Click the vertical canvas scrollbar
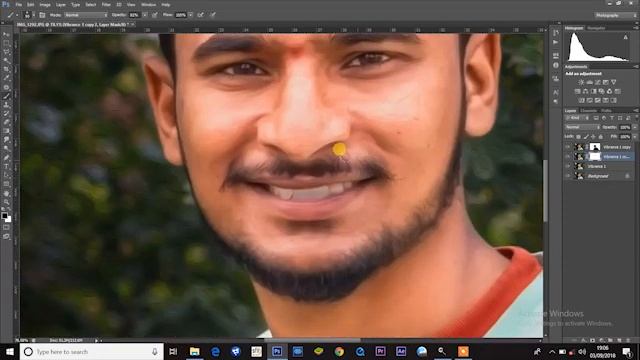This screenshot has height=360, width=640. (545, 191)
